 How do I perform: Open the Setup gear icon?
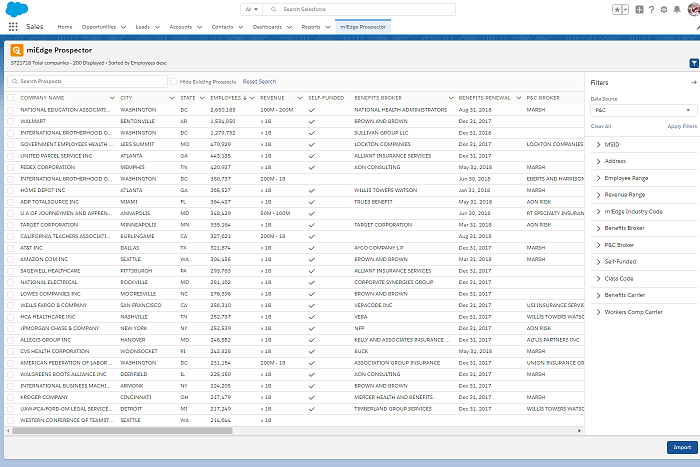665,9
